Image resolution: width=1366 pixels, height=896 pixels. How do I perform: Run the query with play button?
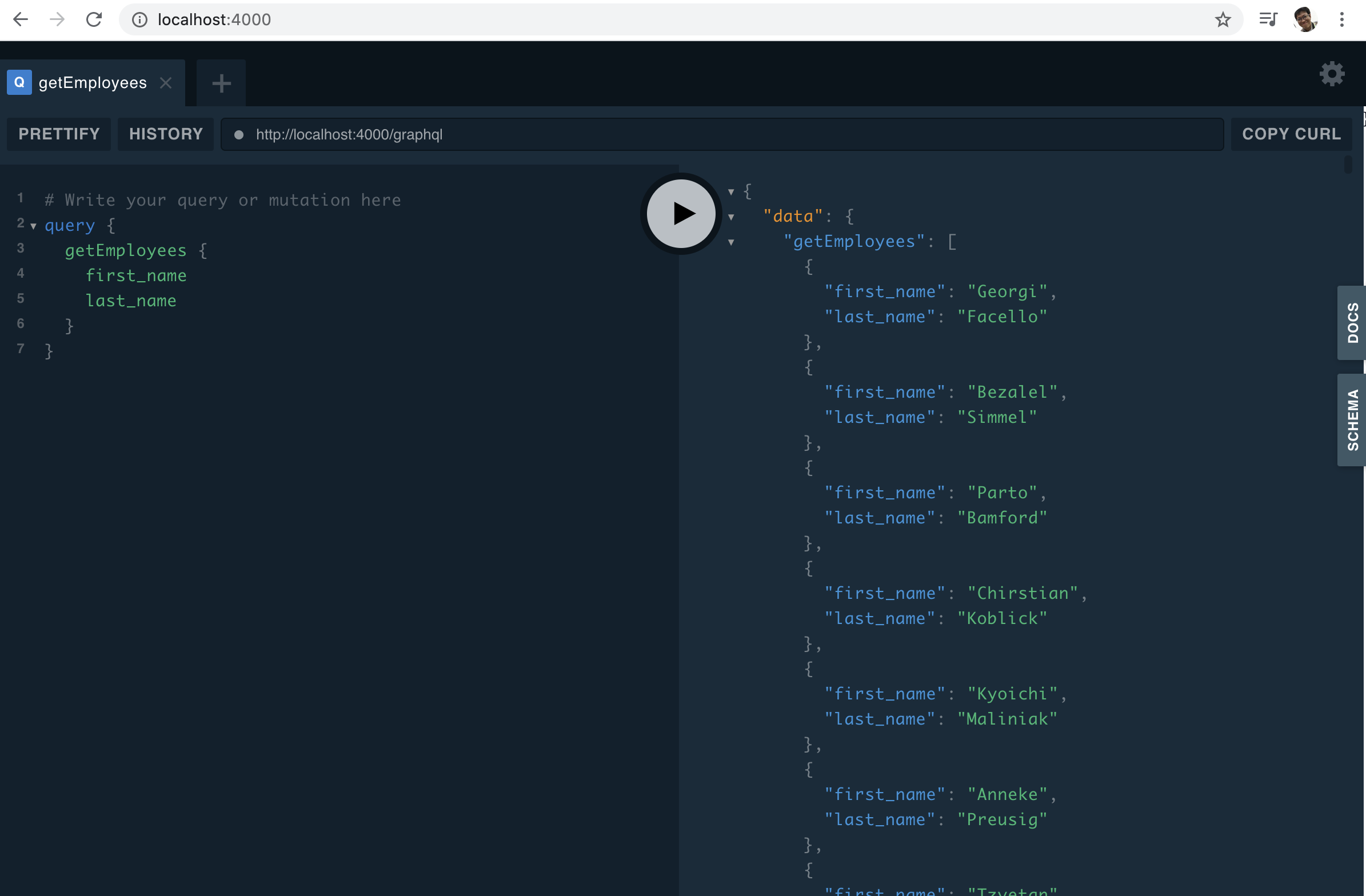681,214
